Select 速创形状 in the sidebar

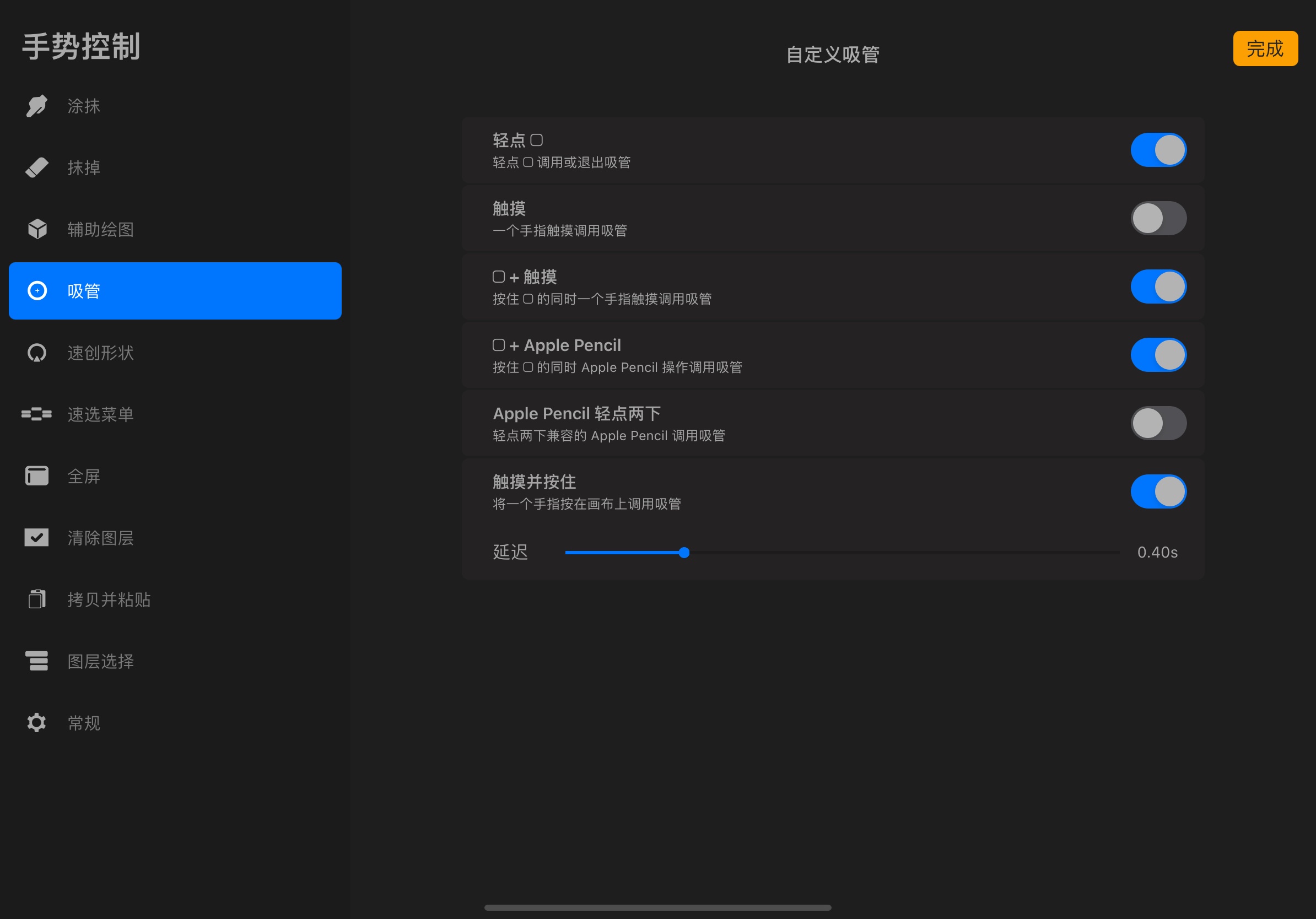[x=175, y=353]
